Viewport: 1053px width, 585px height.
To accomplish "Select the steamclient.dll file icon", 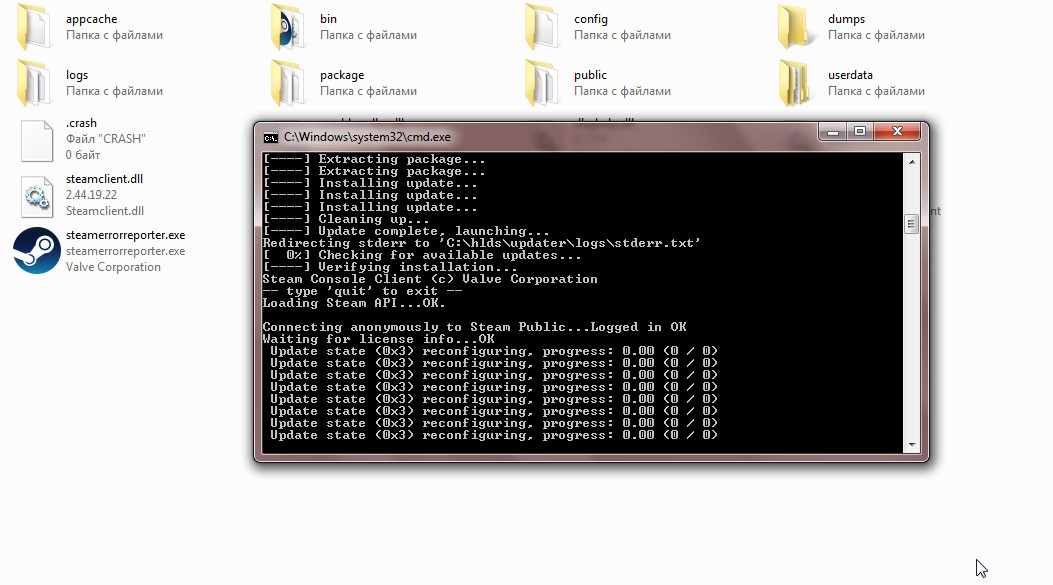I will 37,197.
